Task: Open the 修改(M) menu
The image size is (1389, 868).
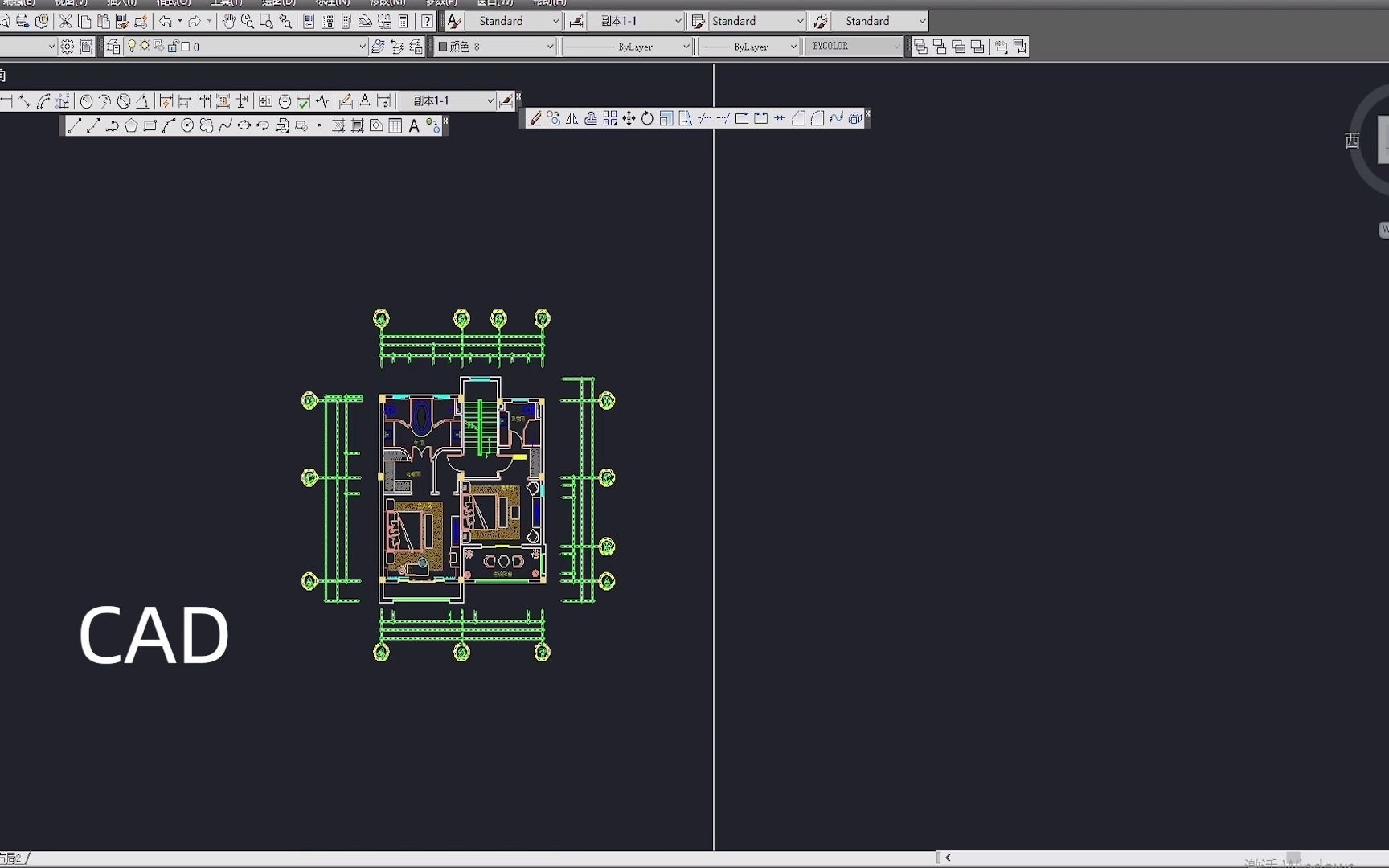Action: pyautogui.click(x=387, y=3)
